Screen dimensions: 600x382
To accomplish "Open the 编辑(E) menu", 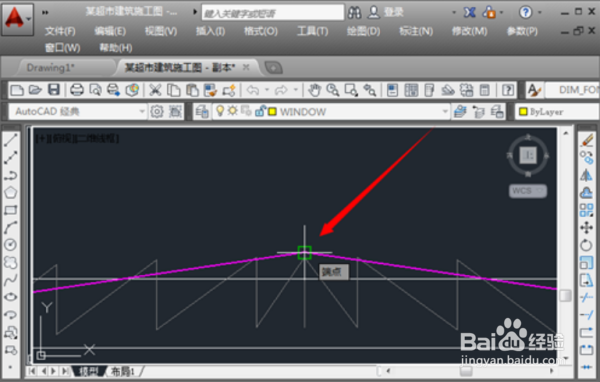I will (x=110, y=31).
